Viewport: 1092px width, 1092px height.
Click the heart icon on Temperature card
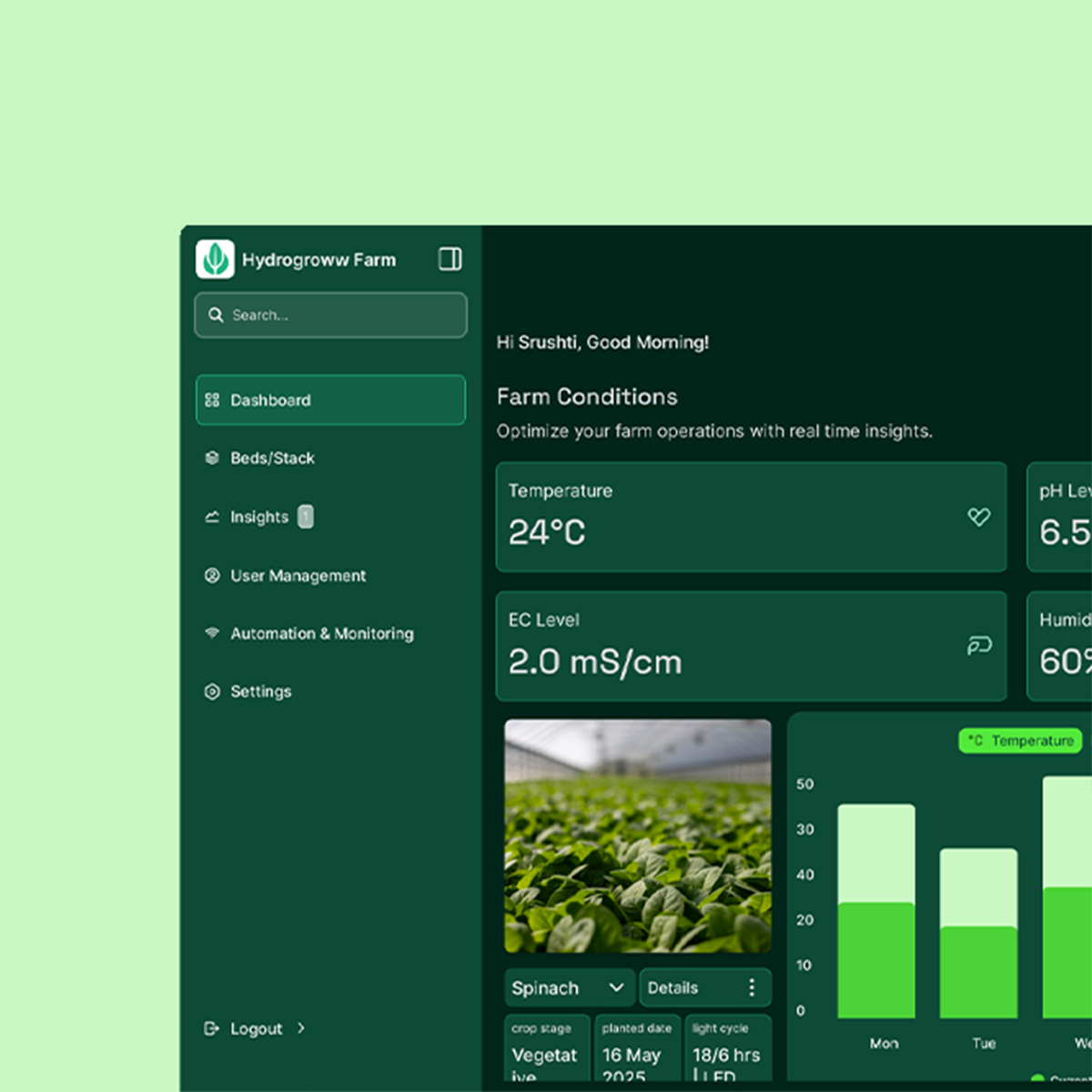click(978, 517)
